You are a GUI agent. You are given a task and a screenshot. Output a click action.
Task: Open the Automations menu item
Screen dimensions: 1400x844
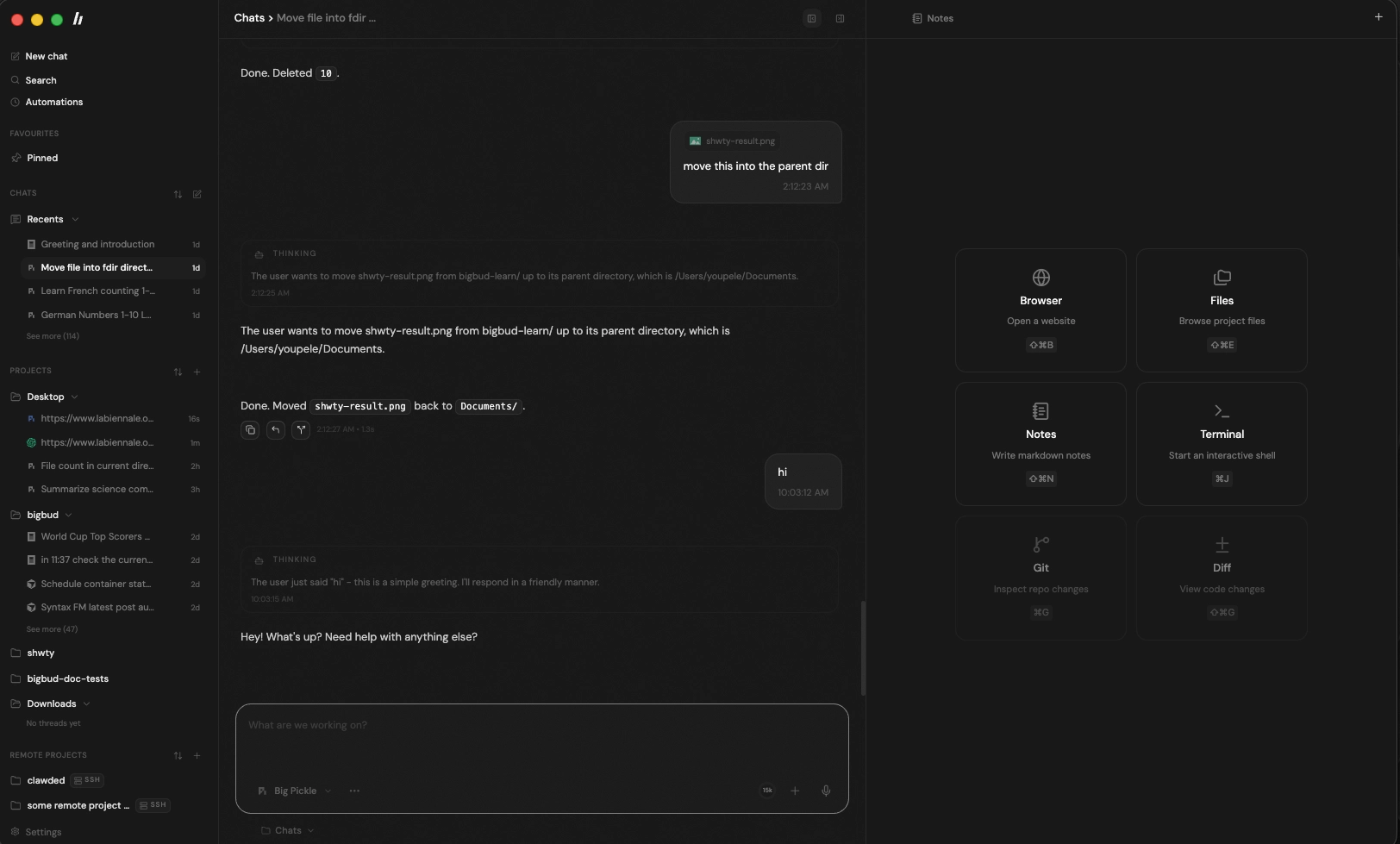54,102
